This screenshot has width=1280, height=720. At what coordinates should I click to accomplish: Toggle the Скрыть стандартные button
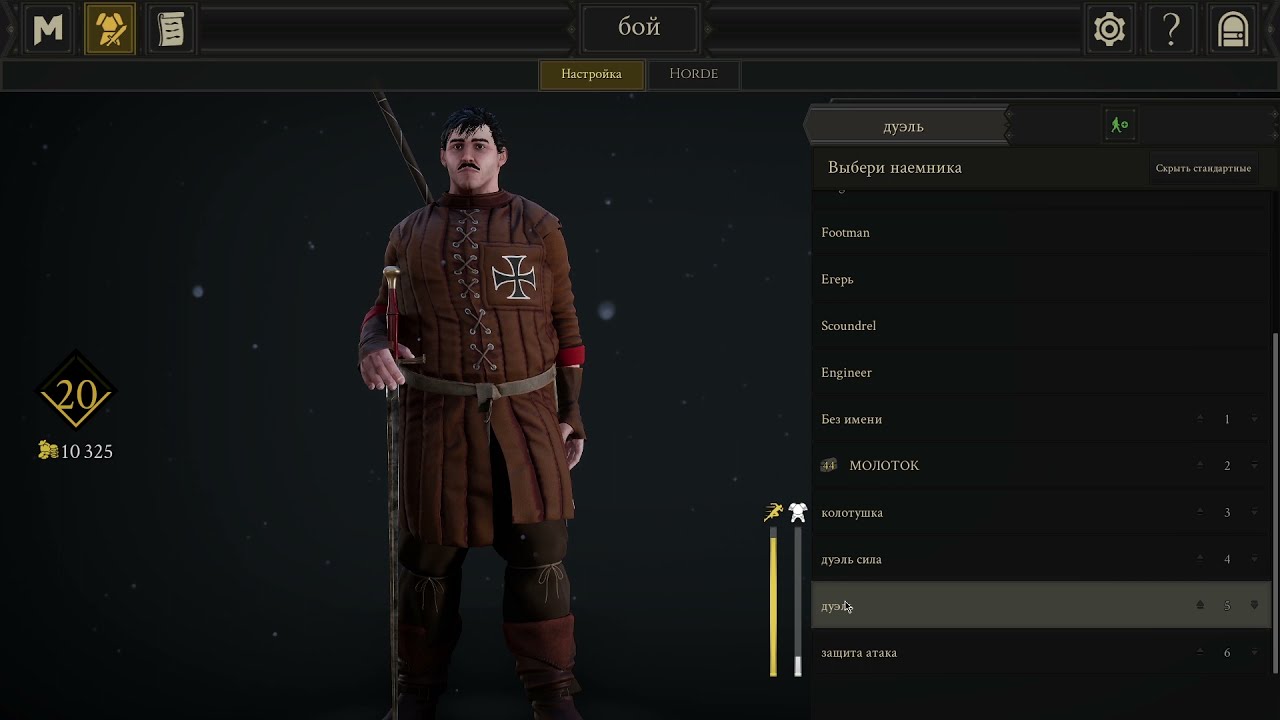(1203, 168)
